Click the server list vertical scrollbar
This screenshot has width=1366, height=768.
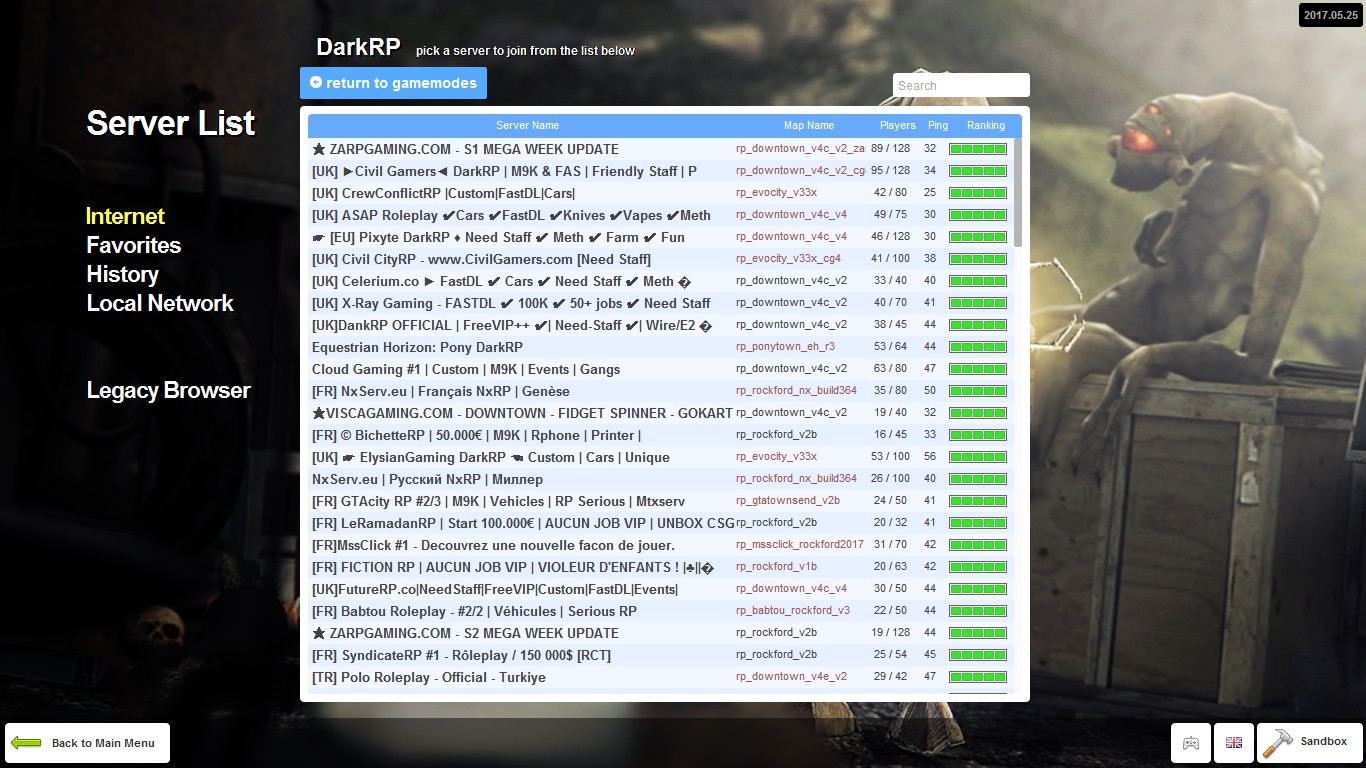pos(1018,193)
